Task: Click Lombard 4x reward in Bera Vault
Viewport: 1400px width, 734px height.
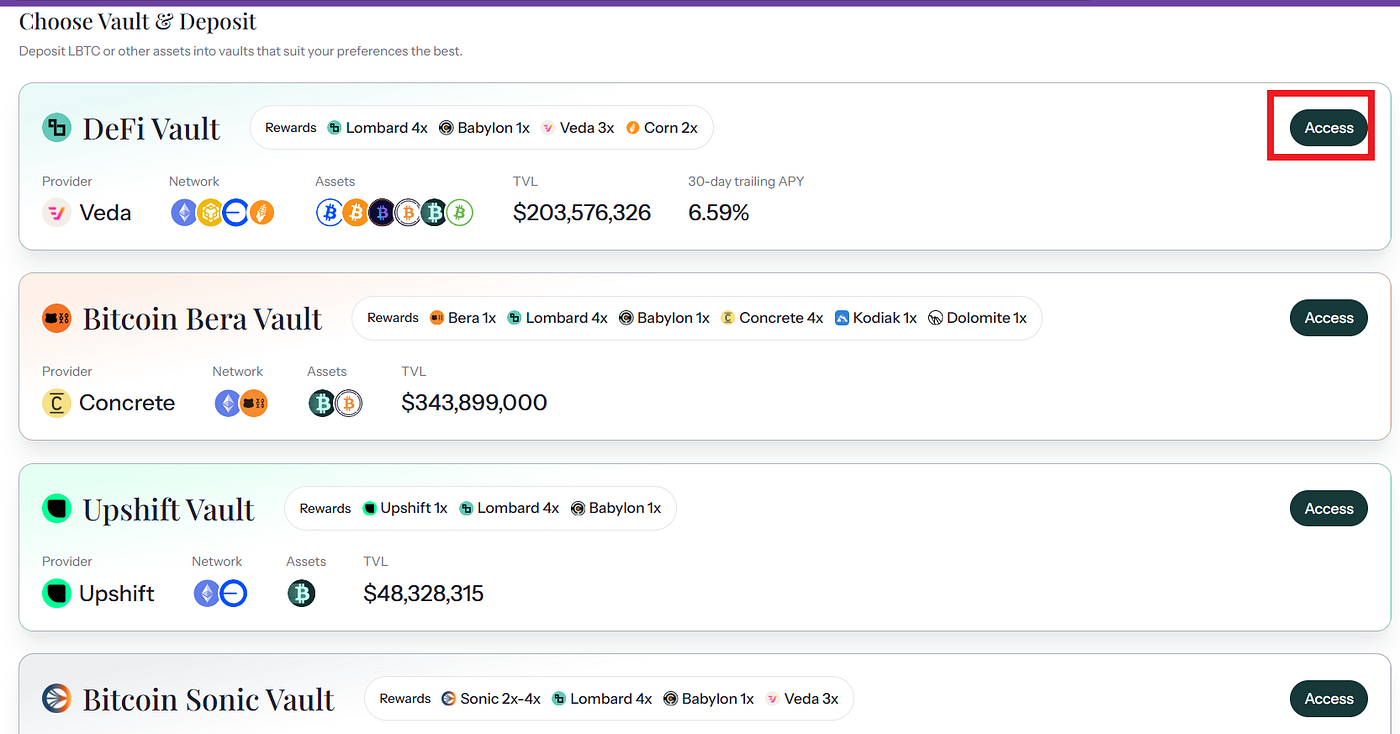Action: click(x=557, y=318)
